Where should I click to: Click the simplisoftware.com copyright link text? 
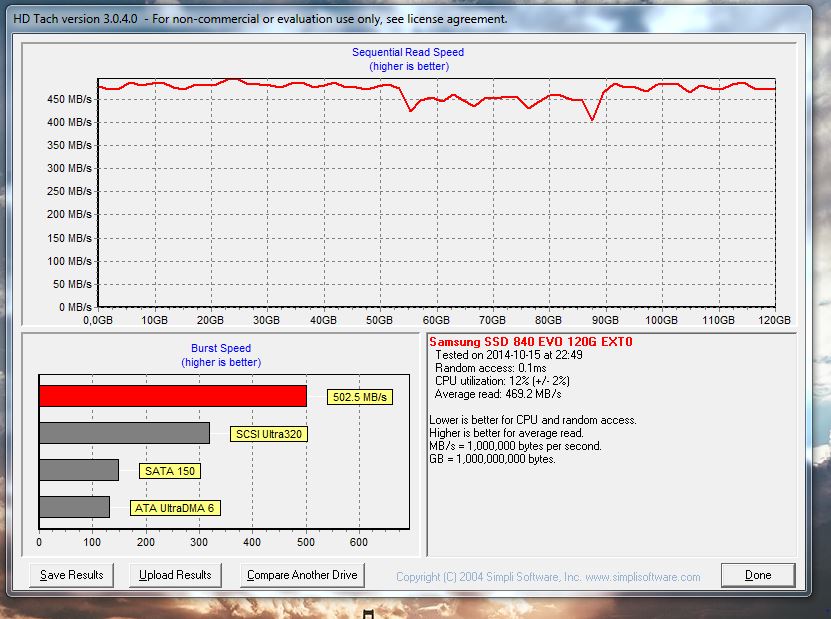(x=548, y=577)
